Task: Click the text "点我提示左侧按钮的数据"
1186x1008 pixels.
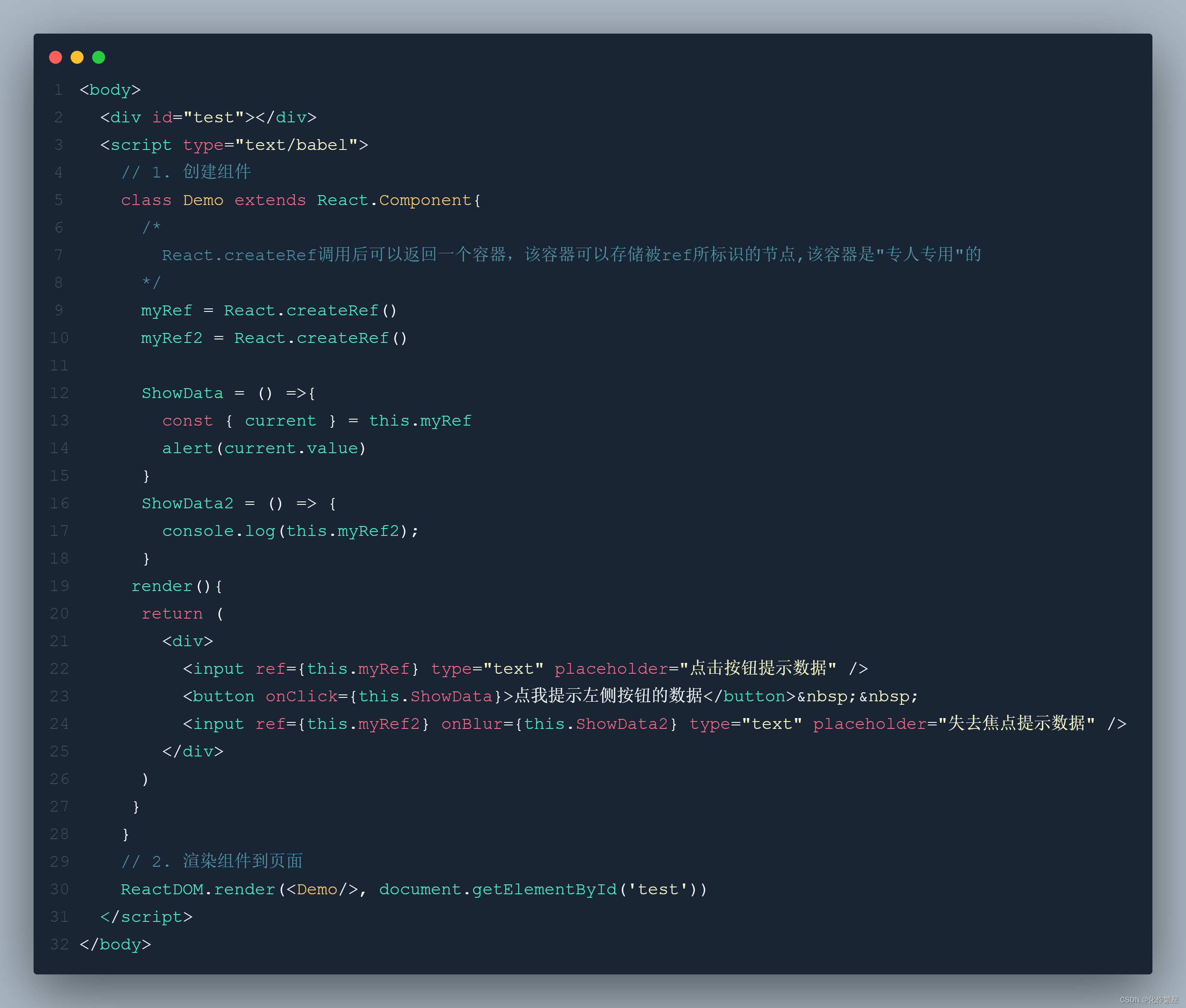Action: (609, 695)
